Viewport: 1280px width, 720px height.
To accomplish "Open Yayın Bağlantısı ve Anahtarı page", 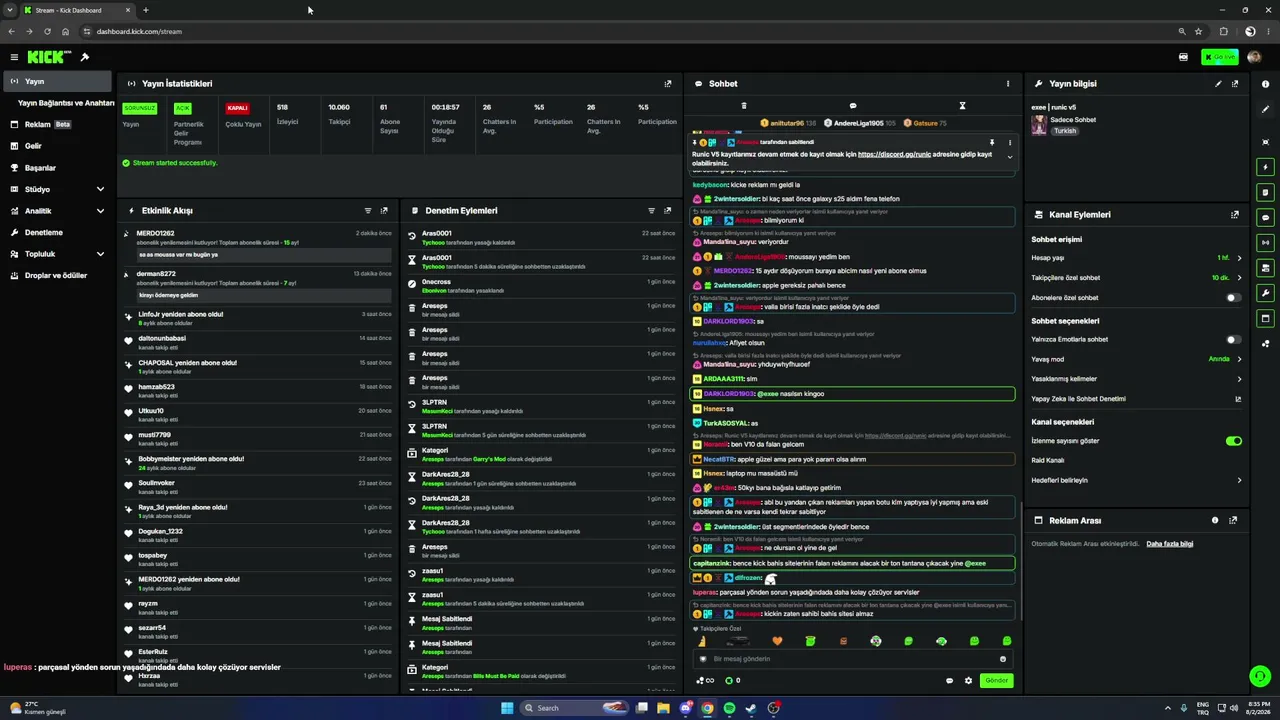I will coord(66,103).
